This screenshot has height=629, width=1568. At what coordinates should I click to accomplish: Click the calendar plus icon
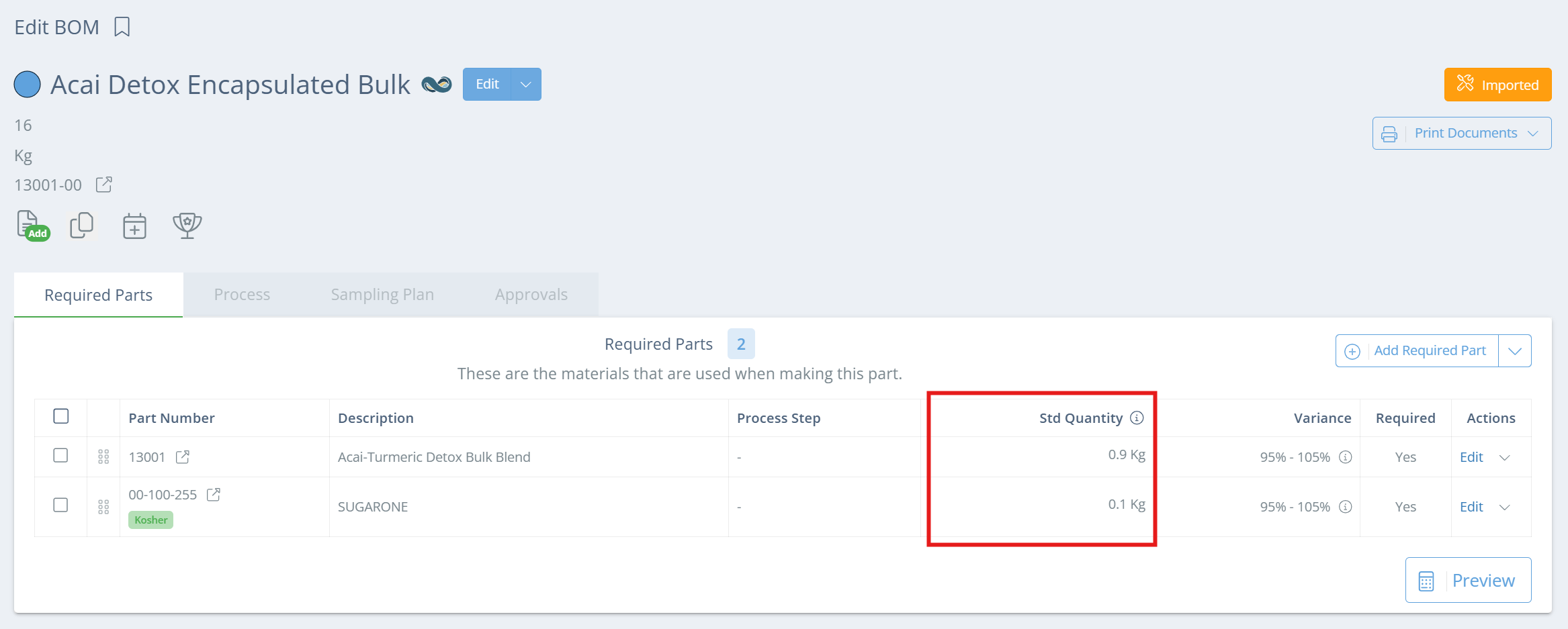pyautogui.click(x=134, y=226)
